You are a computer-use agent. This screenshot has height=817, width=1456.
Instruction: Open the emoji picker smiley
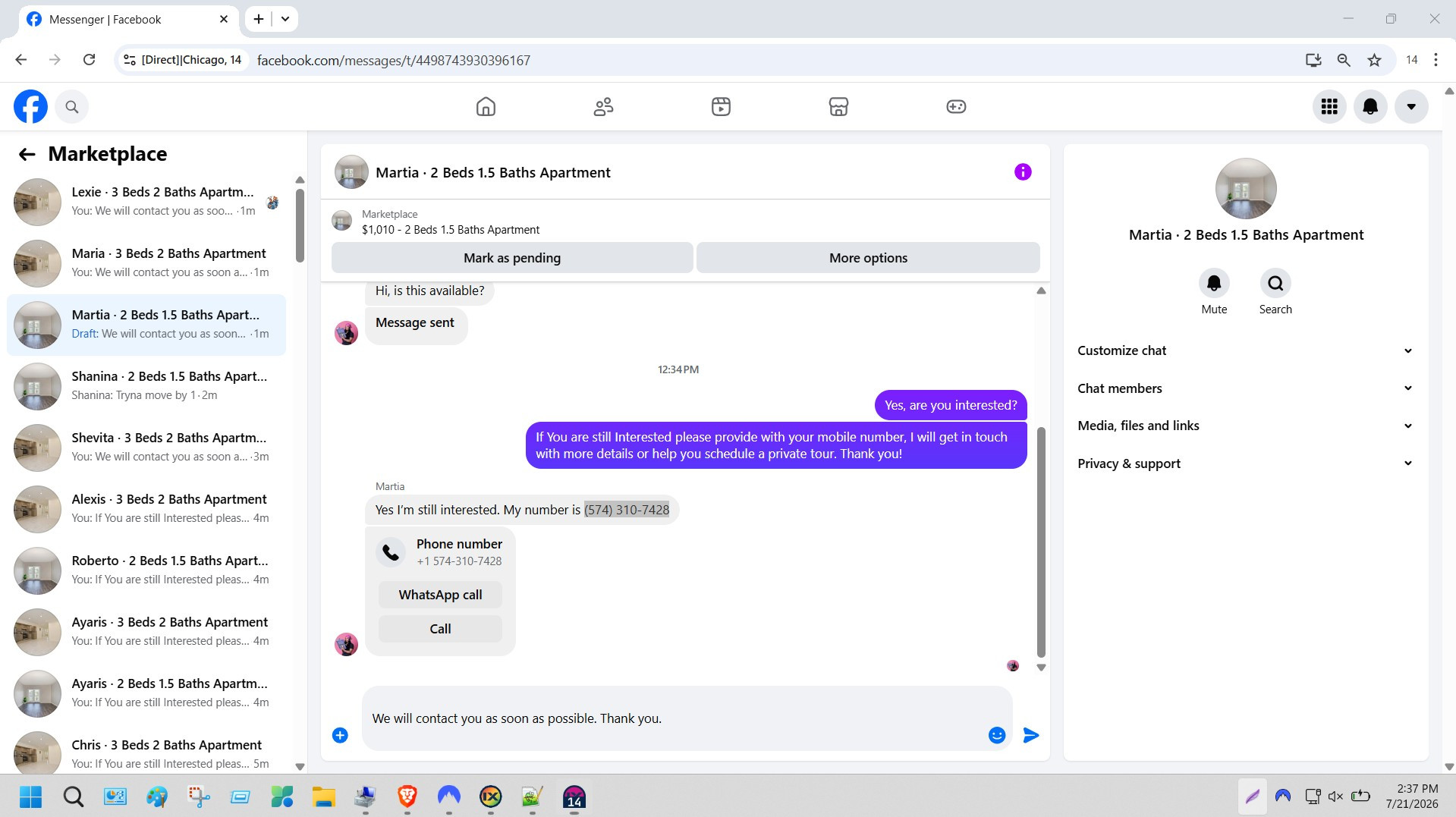click(x=997, y=735)
